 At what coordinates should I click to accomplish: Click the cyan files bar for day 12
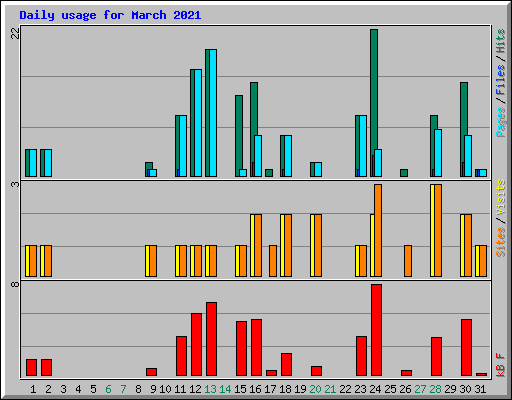198,123
